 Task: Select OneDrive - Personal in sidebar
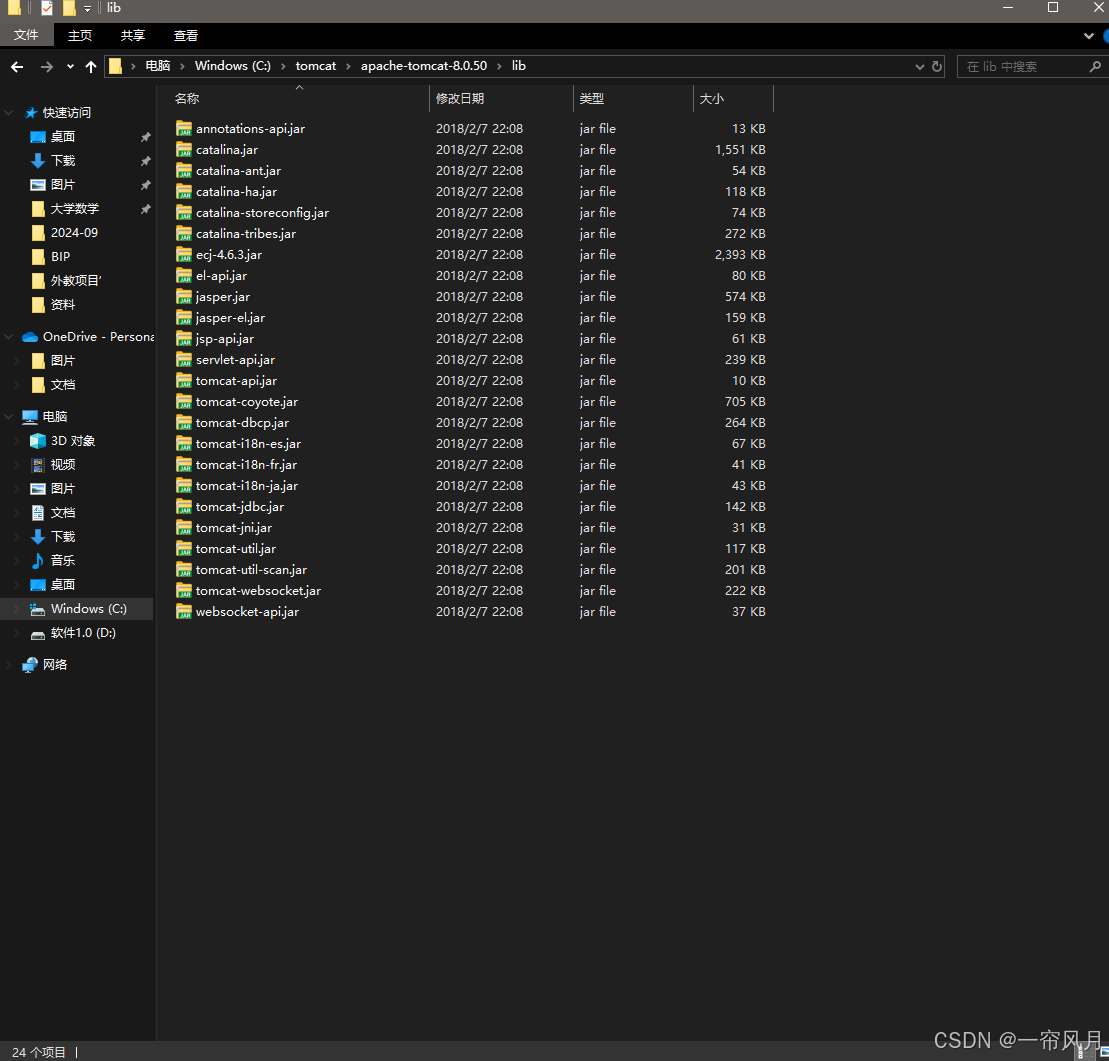[x=98, y=337]
